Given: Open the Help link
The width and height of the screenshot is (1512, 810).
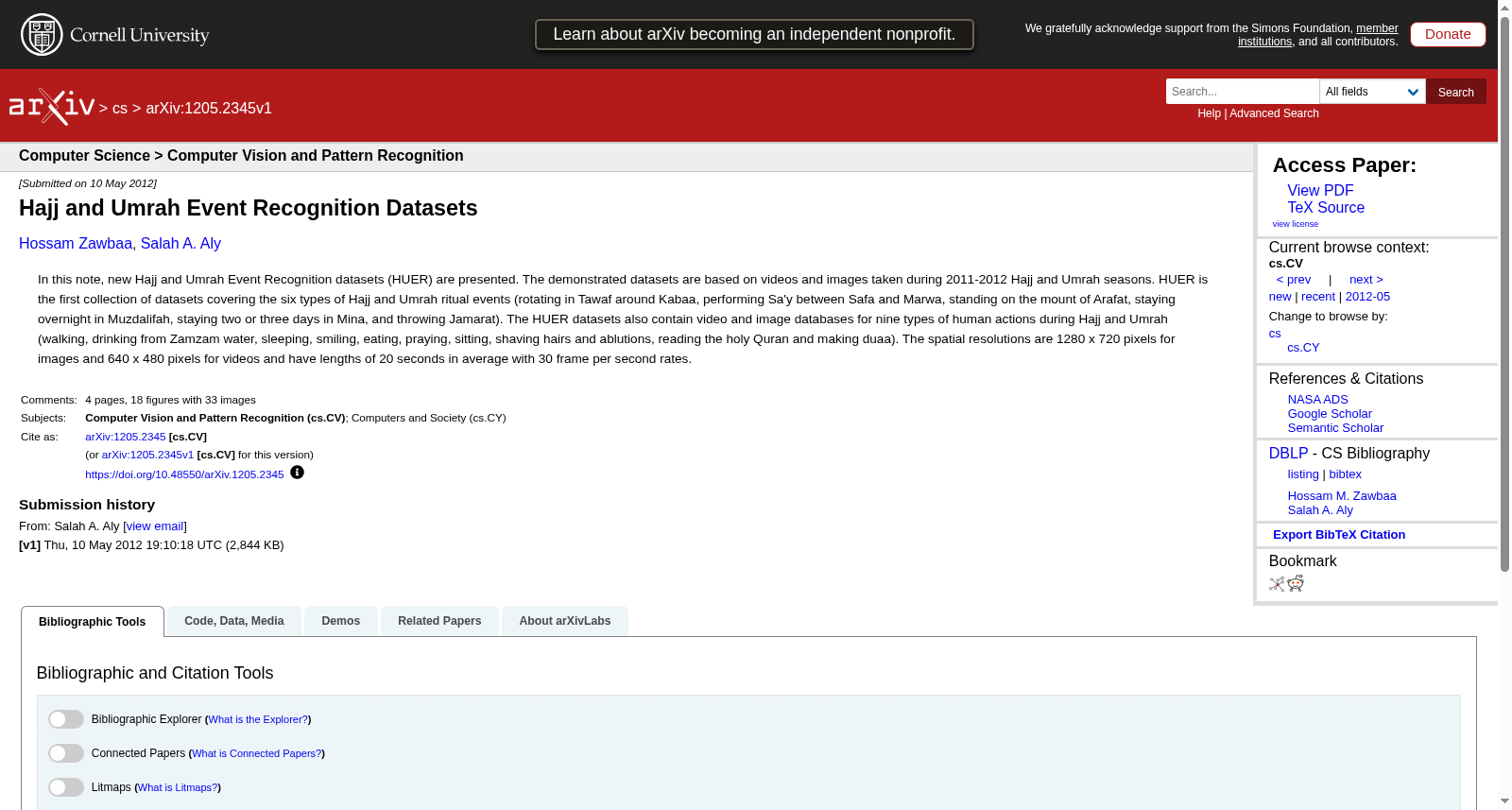Looking at the screenshot, I should [x=1210, y=113].
